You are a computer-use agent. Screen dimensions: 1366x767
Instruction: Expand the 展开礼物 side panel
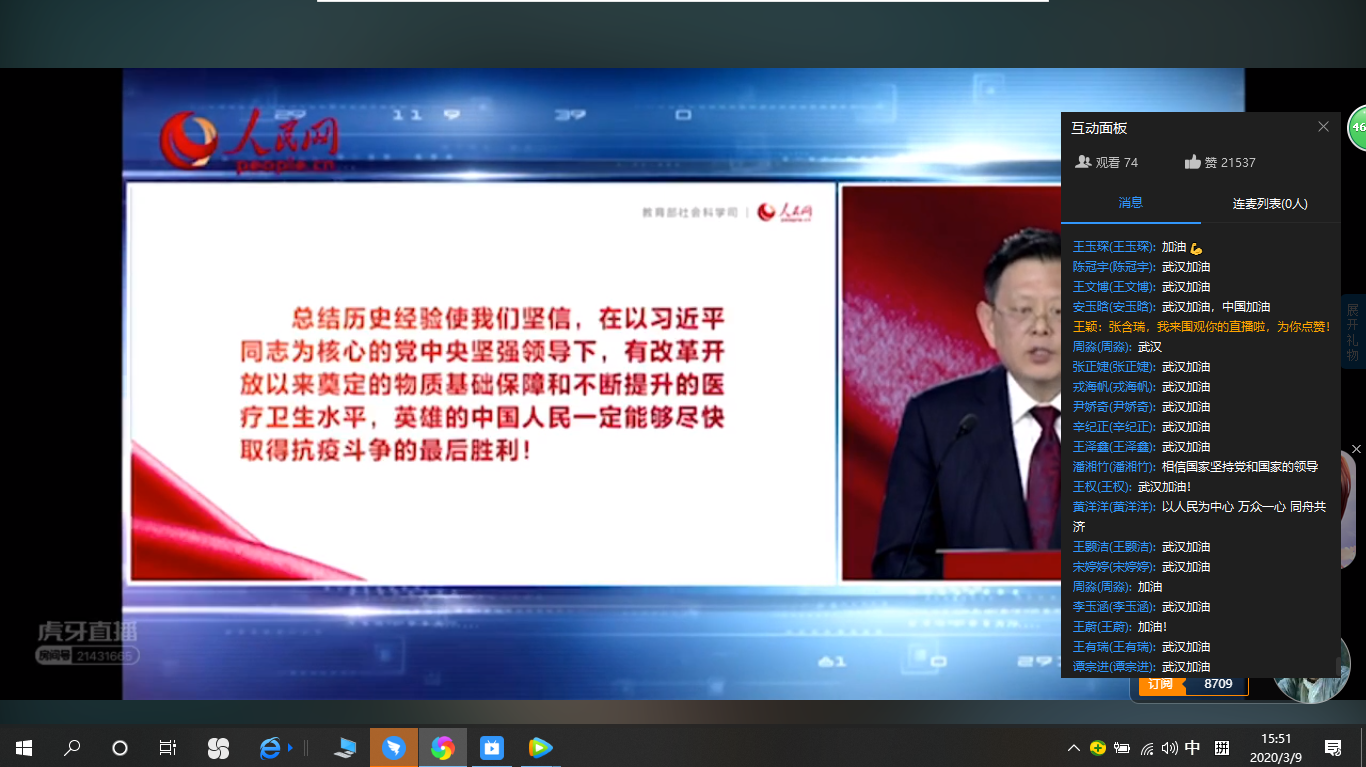tap(1352, 333)
